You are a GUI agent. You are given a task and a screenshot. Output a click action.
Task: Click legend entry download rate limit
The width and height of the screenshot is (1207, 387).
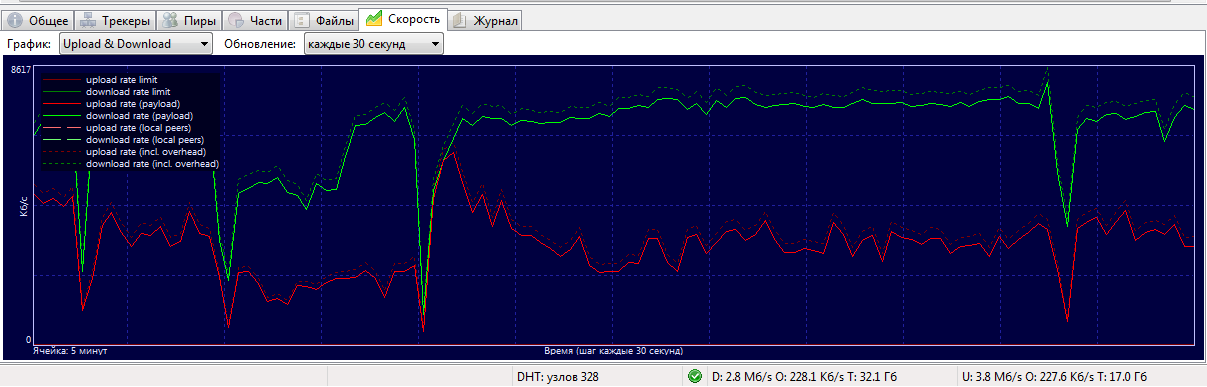(128, 91)
